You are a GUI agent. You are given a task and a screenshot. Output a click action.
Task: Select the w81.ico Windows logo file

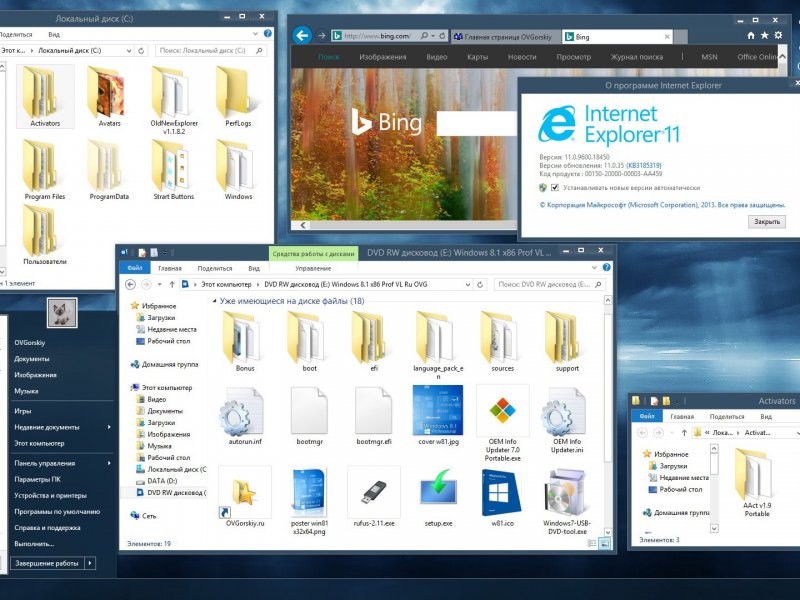(502, 492)
